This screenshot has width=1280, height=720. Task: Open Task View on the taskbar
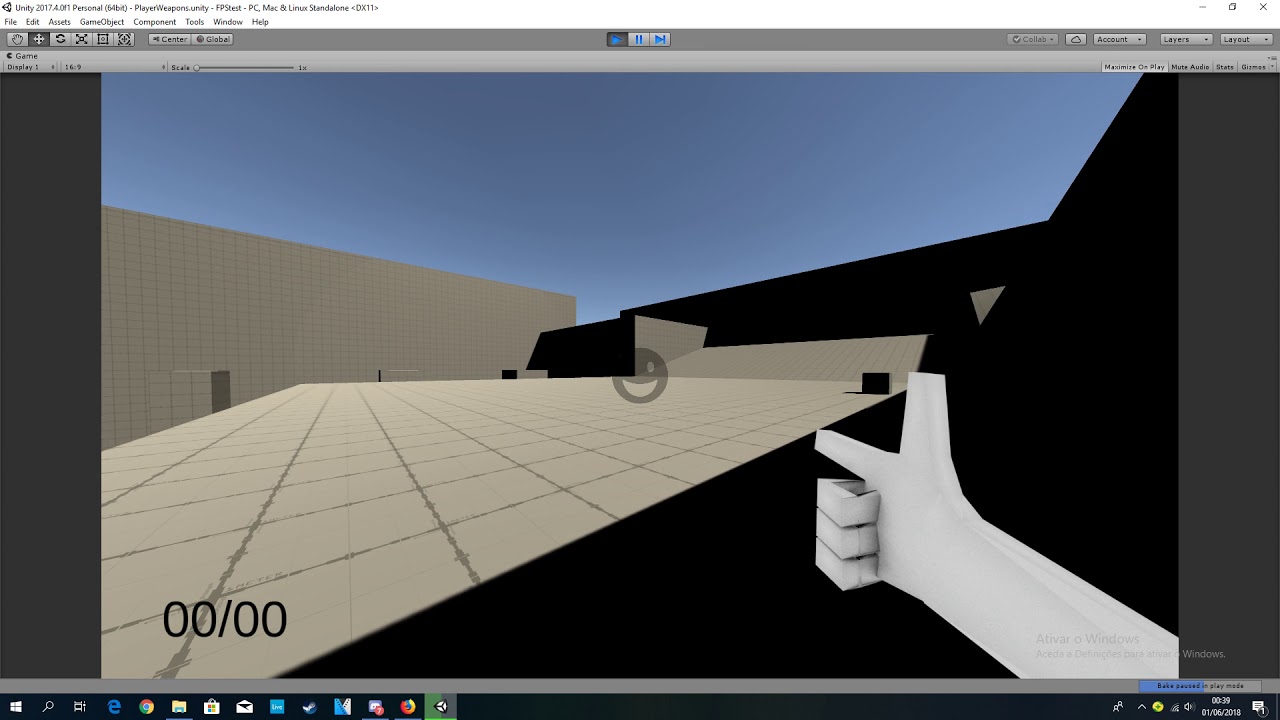(x=80, y=707)
